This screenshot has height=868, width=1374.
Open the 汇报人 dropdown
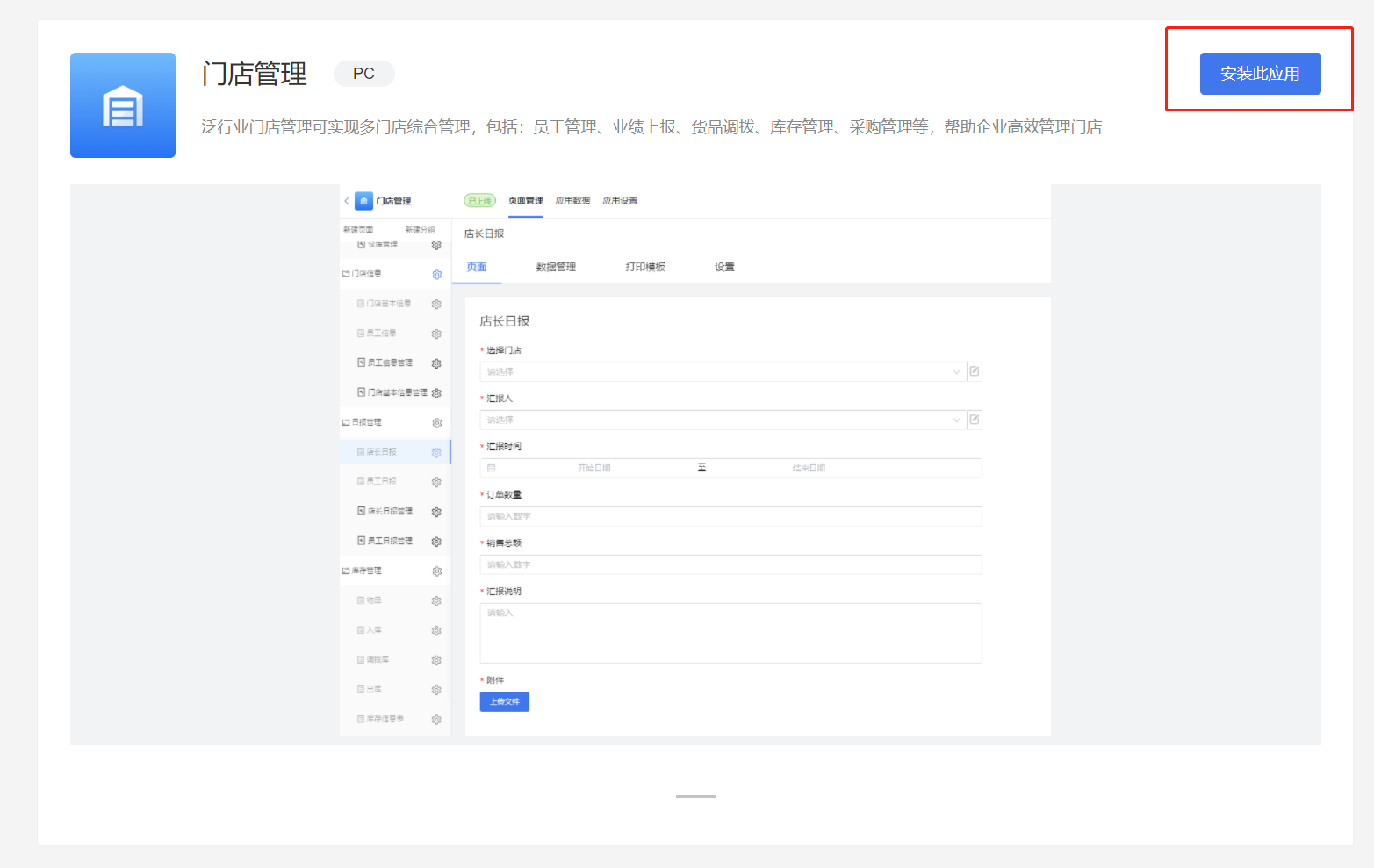pos(723,420)
